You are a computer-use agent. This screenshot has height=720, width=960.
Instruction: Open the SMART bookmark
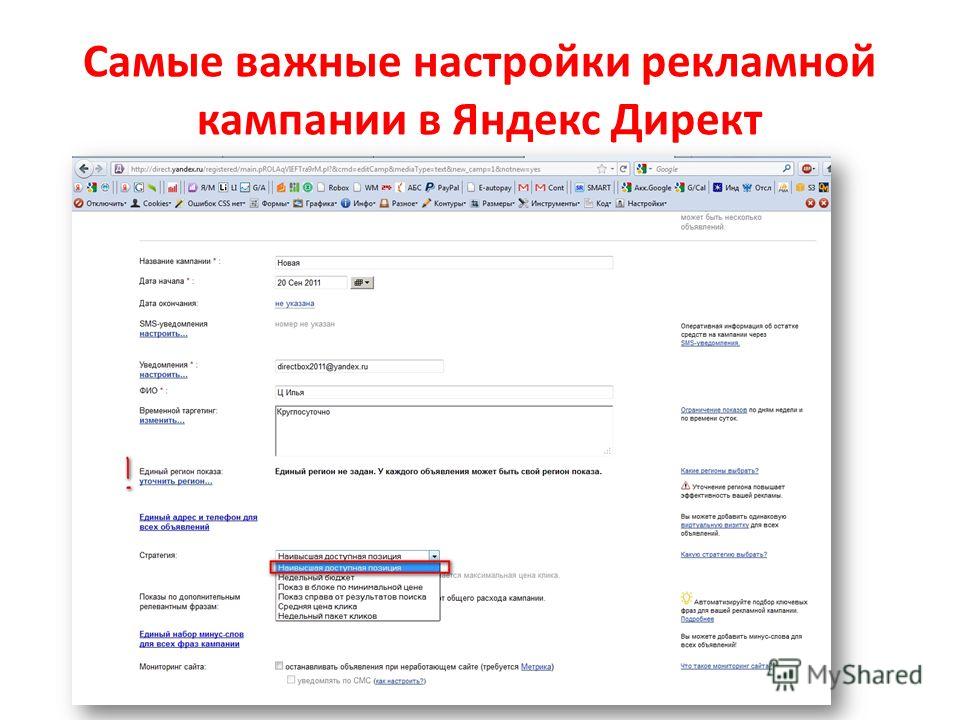click(593, 187)
